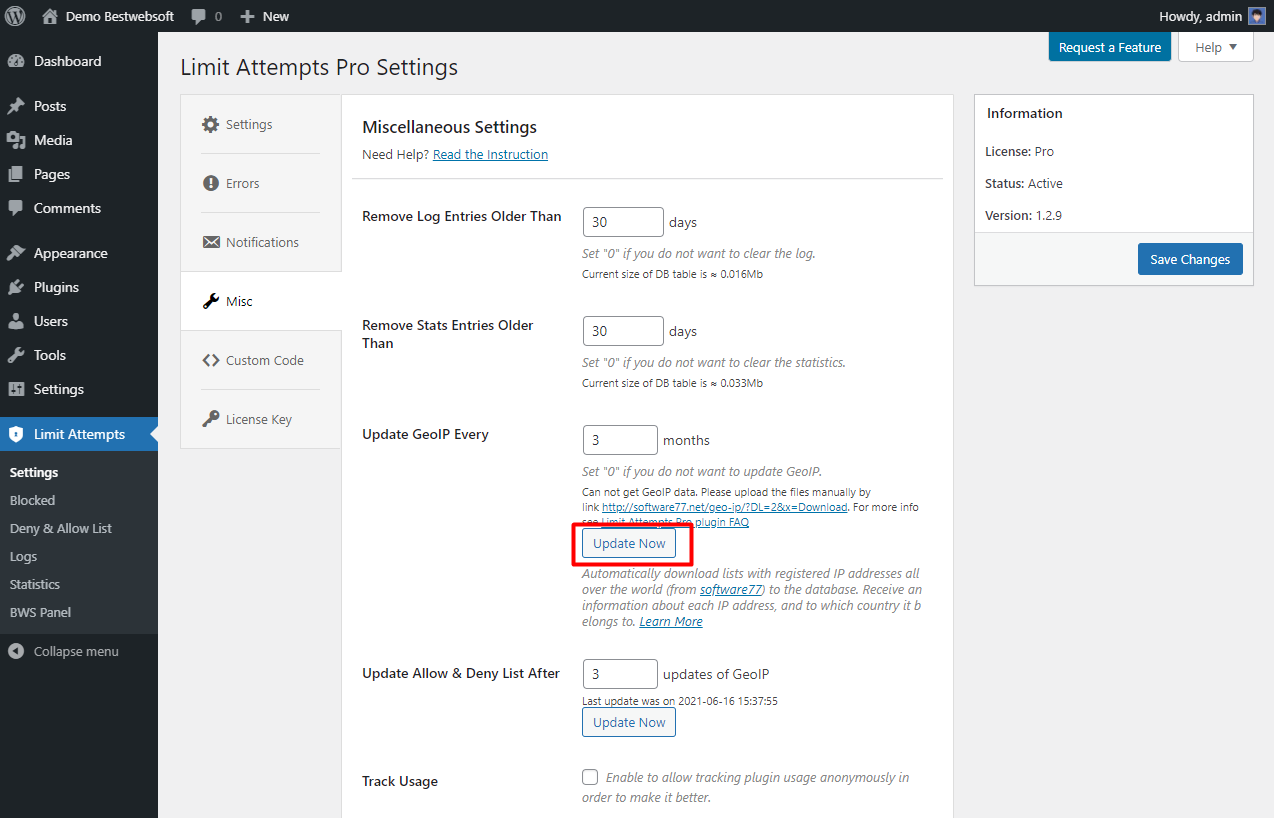Click the Remove Stats Entries days field
The image size is (1274, 818).
[623, 331]
